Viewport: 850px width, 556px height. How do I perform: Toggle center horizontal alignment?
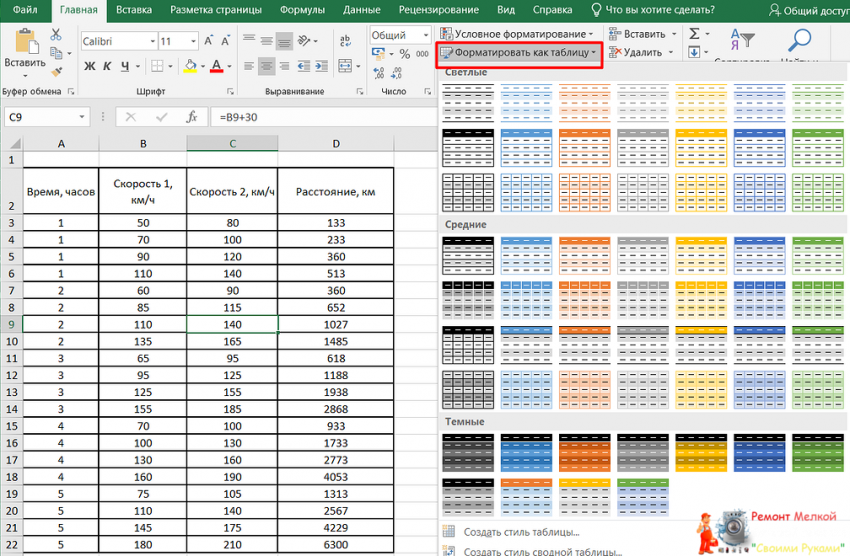pyautogui.click(x=266, y=66)
